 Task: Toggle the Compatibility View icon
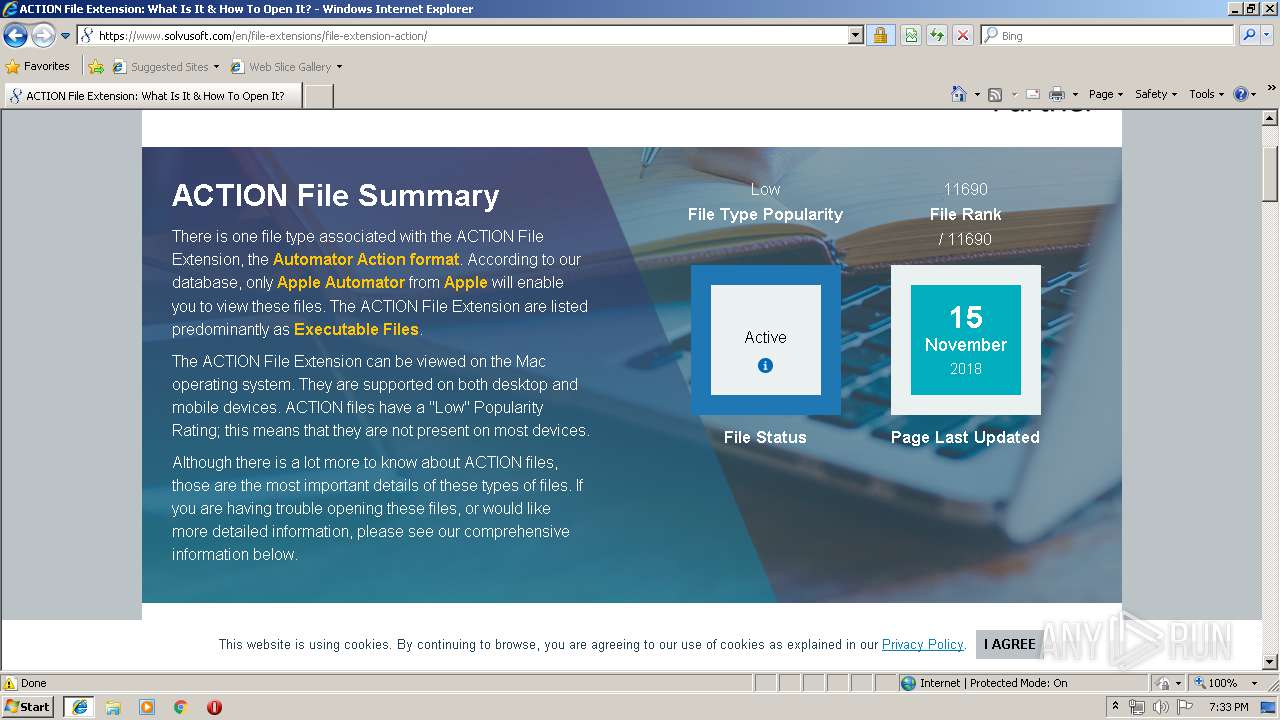coord(911,35)
